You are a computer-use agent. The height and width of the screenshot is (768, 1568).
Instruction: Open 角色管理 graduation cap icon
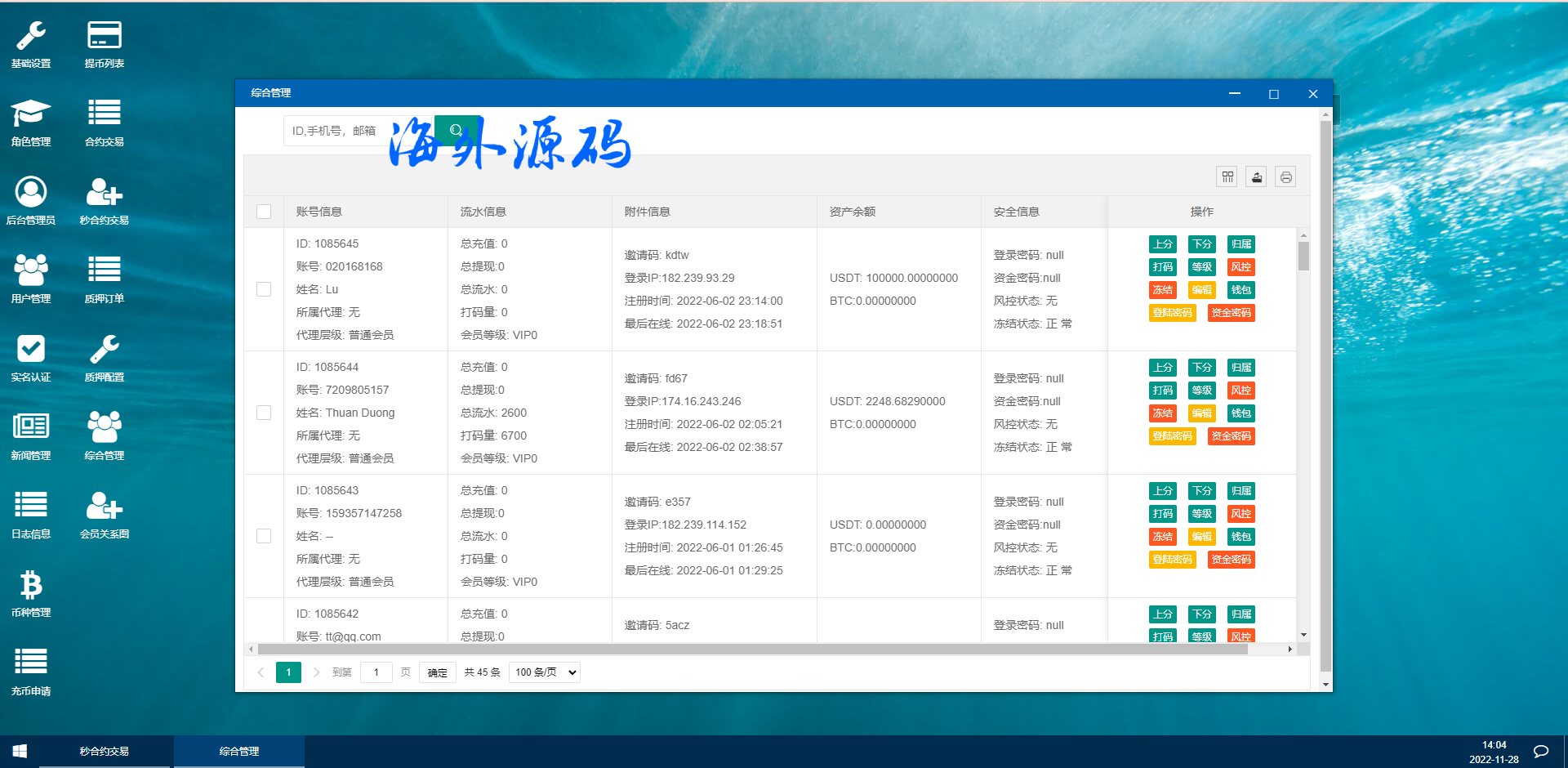(31, 123)
